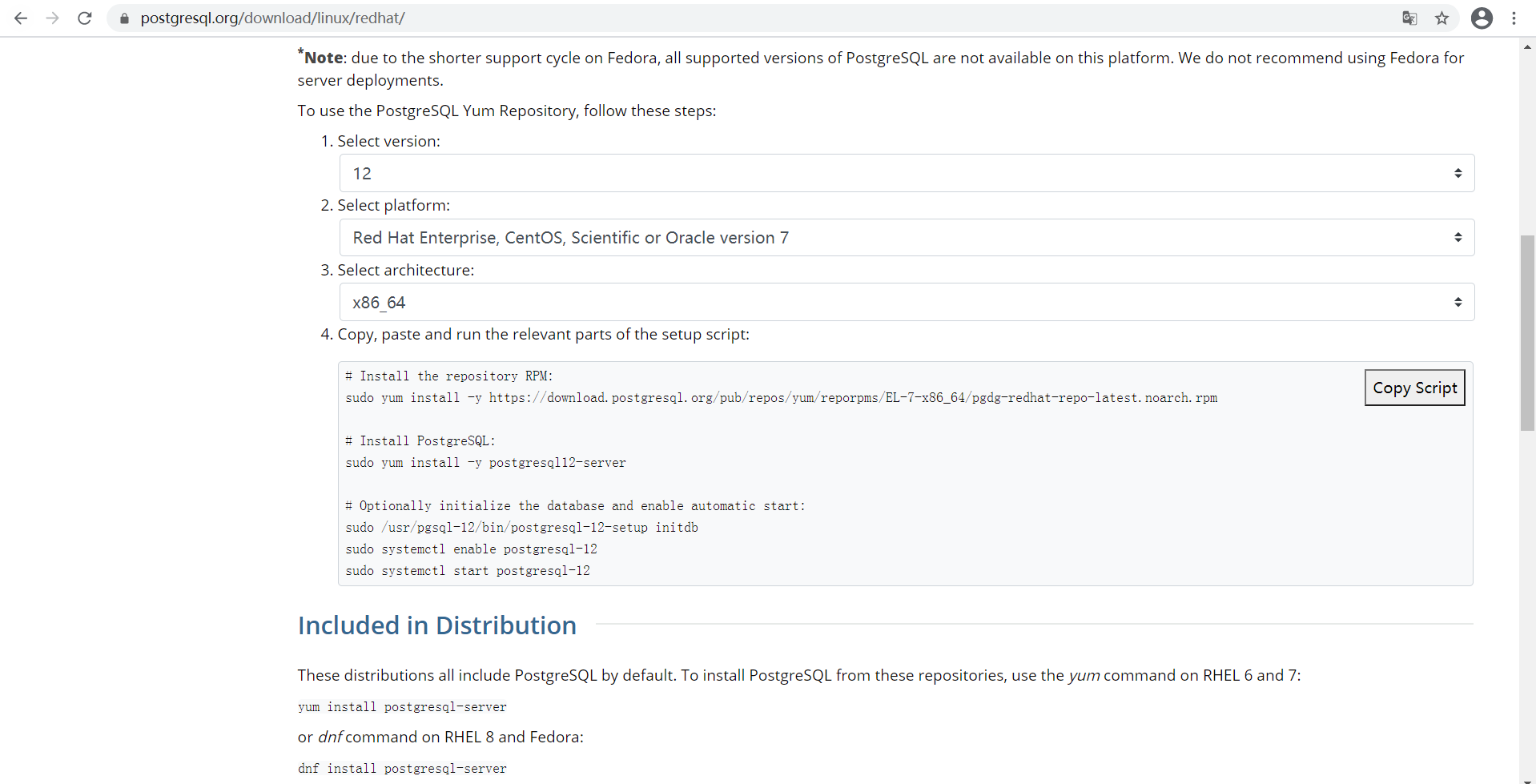Click the scrollbar up arrow
Screen dimensions: 1536x784
1528,47
